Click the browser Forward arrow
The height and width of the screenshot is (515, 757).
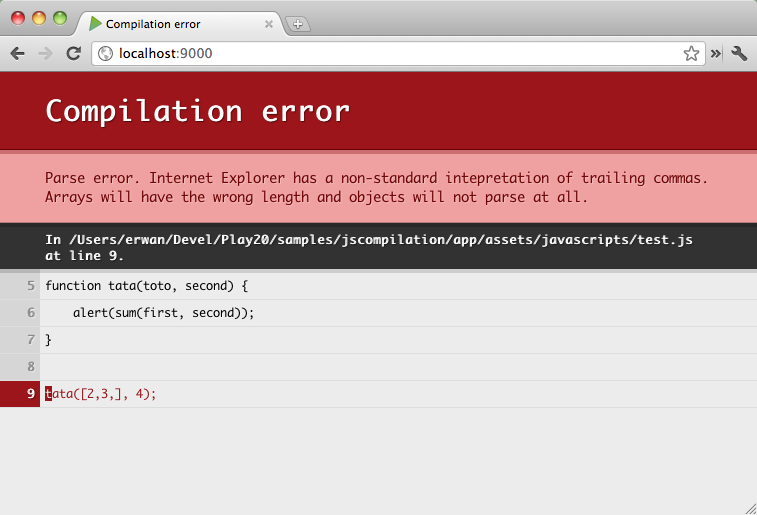pyautogui.click(x=45, y=54)
